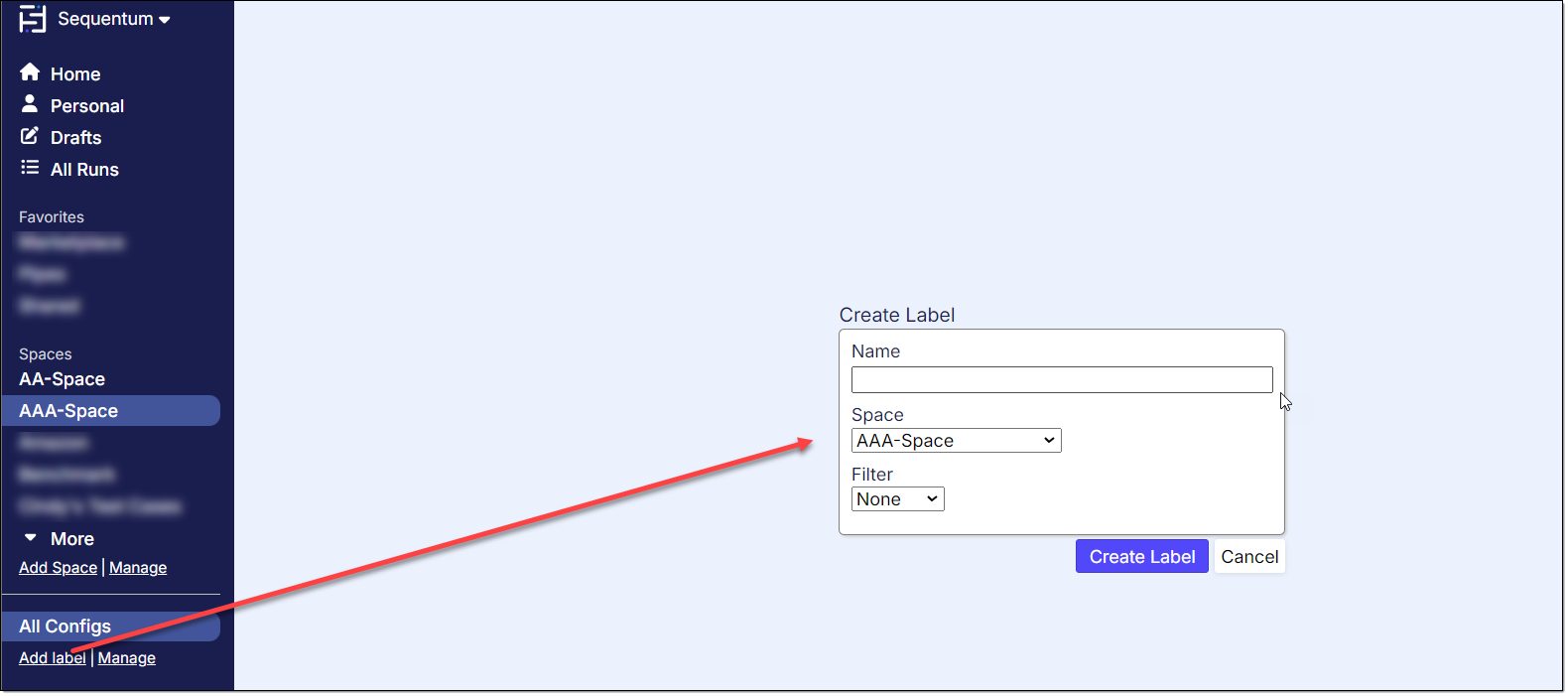Open the Filter dropdown set to None
The width and height of the screenshot is (1568, 696).
pyautogui.click(x=897, y=499)
